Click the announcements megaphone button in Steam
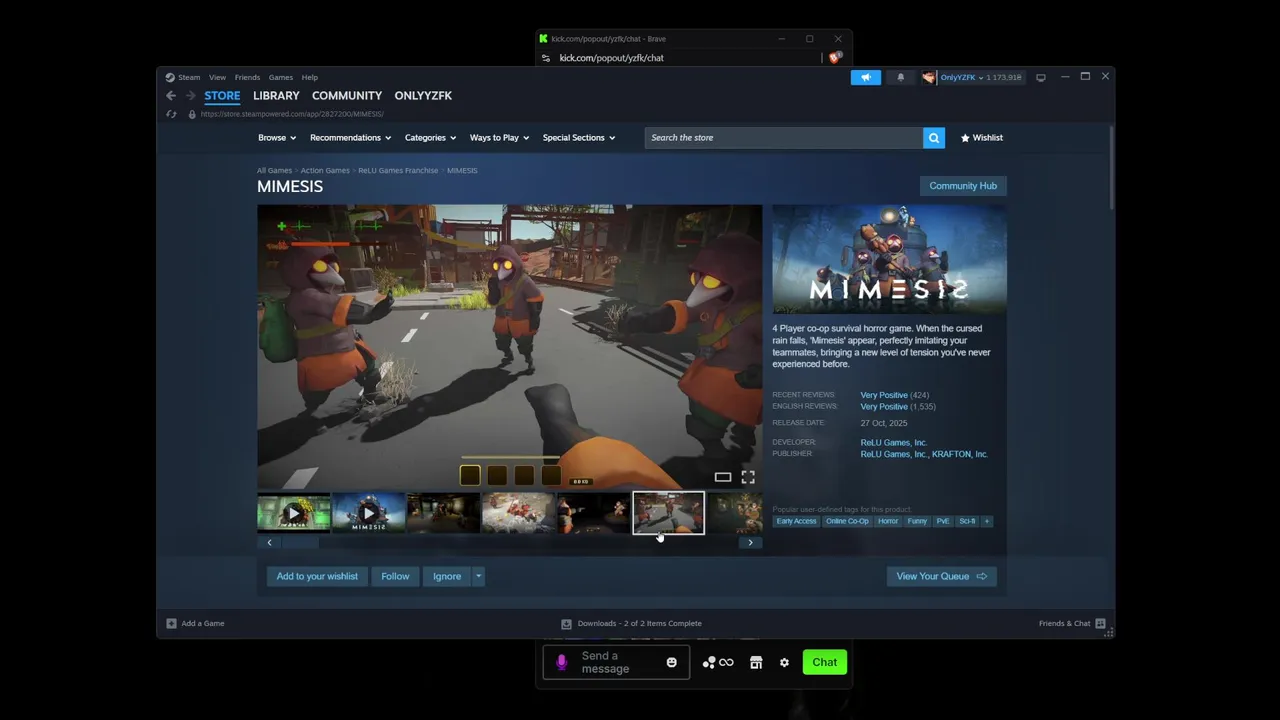 point(866,77)
